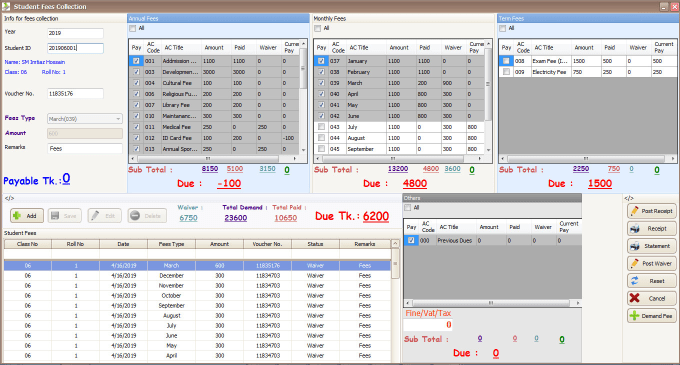Click the Post Waiver button
This screenshot has width=680, height=365.
click(651, 264)
